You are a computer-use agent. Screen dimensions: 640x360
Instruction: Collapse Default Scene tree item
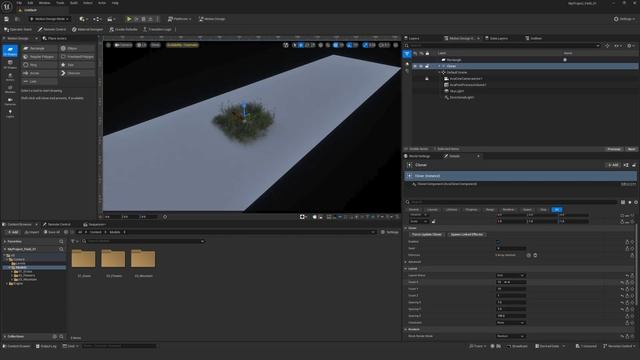pos(439,72)
